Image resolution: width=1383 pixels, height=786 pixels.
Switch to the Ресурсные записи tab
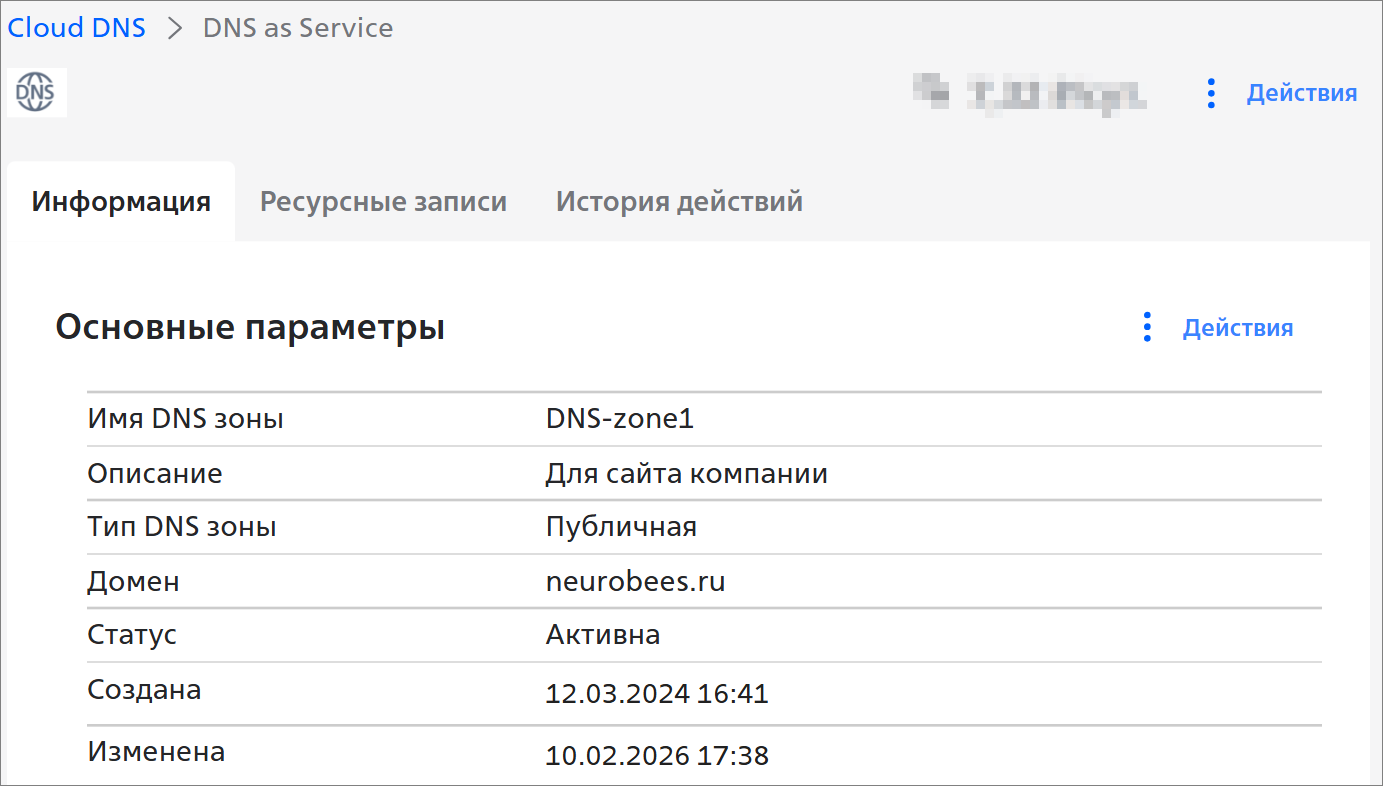[383, 202]
